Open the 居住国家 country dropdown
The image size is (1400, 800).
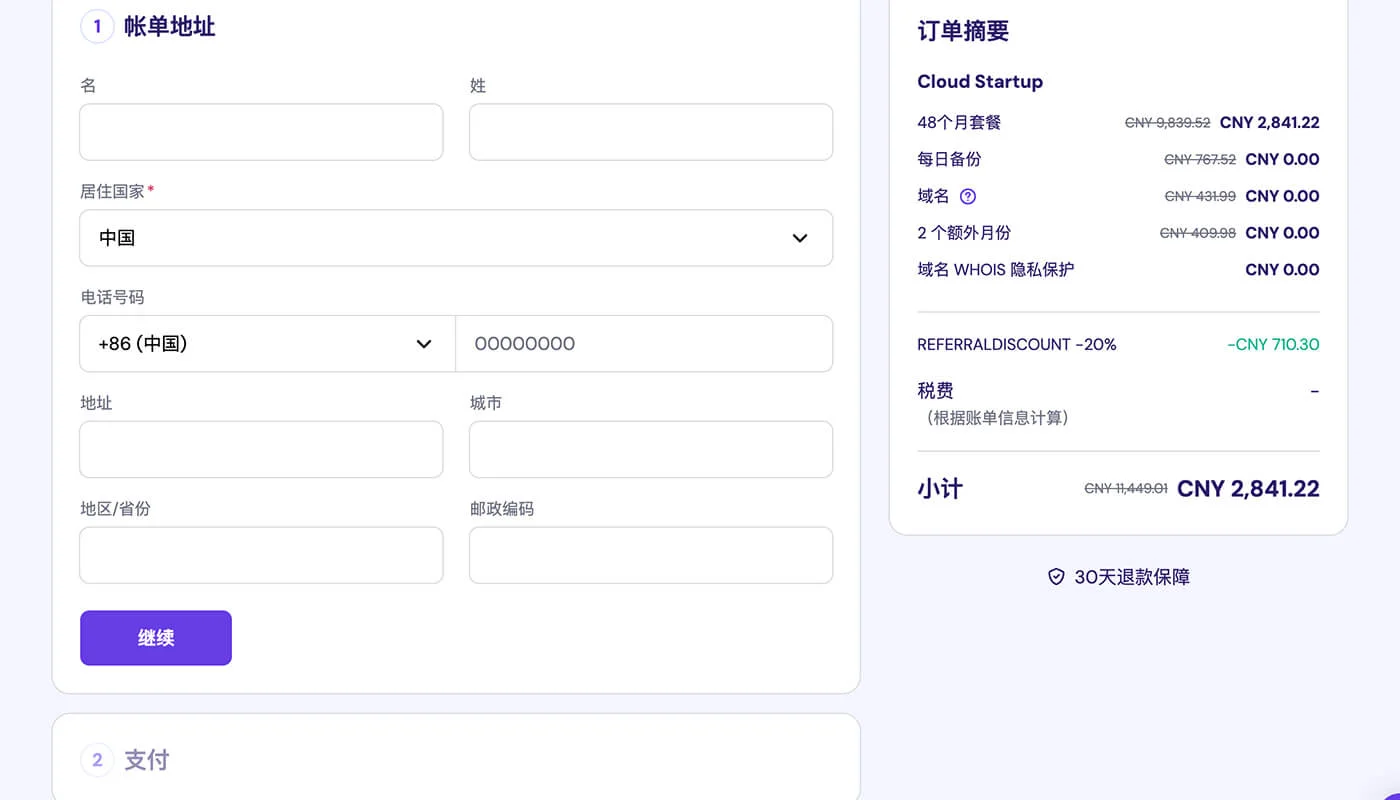(x=456, y=238)
